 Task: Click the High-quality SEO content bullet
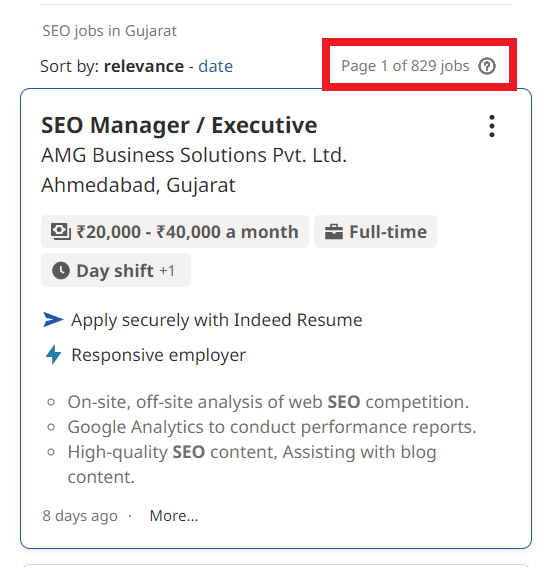tap(252, 465)
